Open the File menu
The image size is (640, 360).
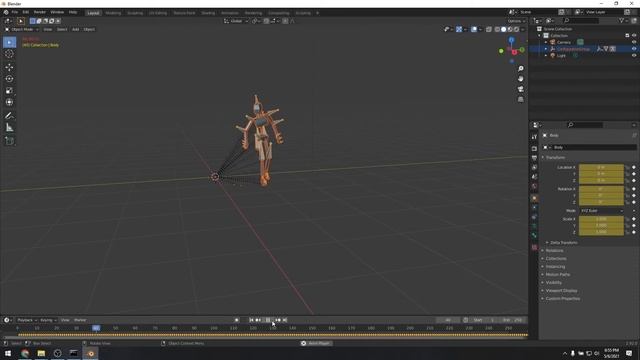pyautogui.click(x=15, y=12)
